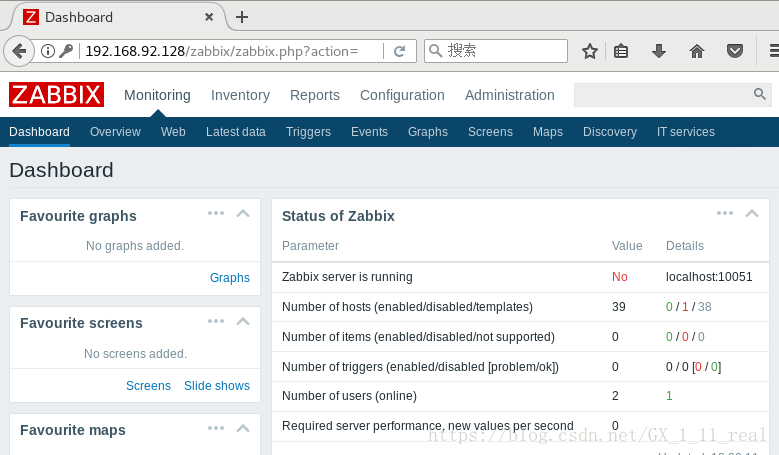The height and width of the screenshot is (455, 779).
Task: Click red 'No' server running value
Action: (x=620, y=277)
